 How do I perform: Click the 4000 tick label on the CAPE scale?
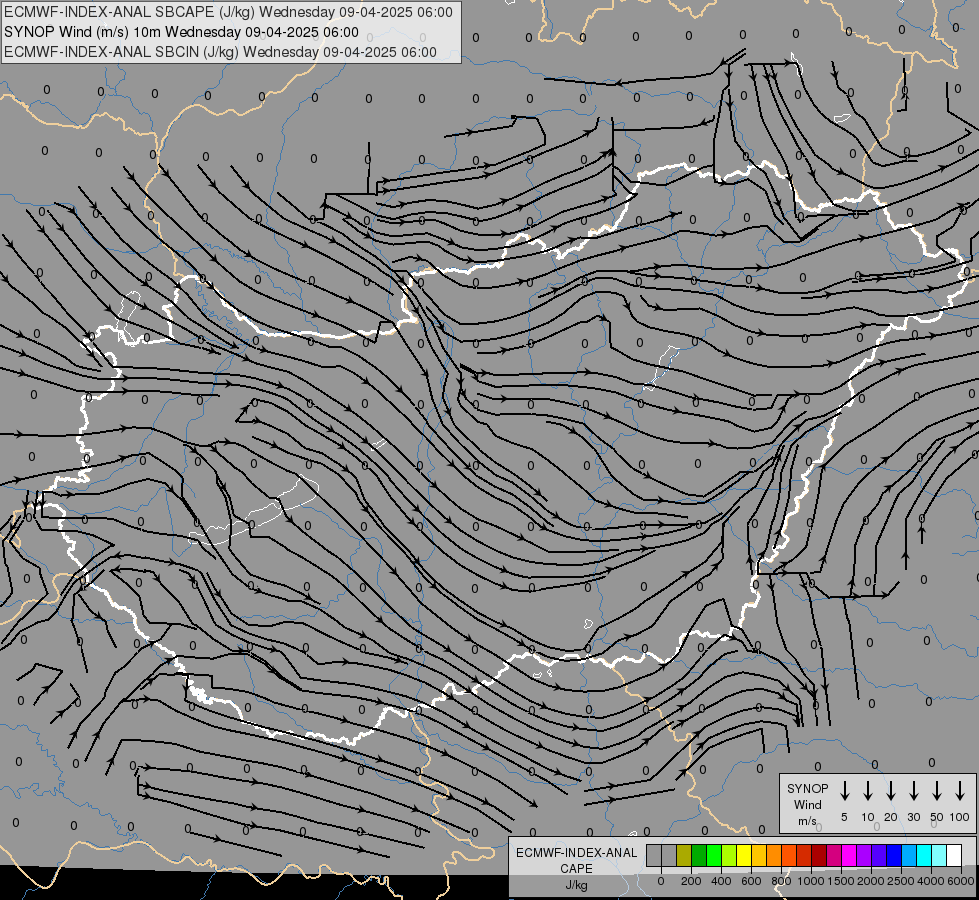[931, 881]
